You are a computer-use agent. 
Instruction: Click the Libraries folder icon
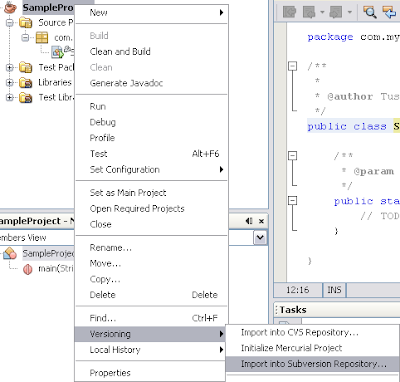[x=26, y=82]
